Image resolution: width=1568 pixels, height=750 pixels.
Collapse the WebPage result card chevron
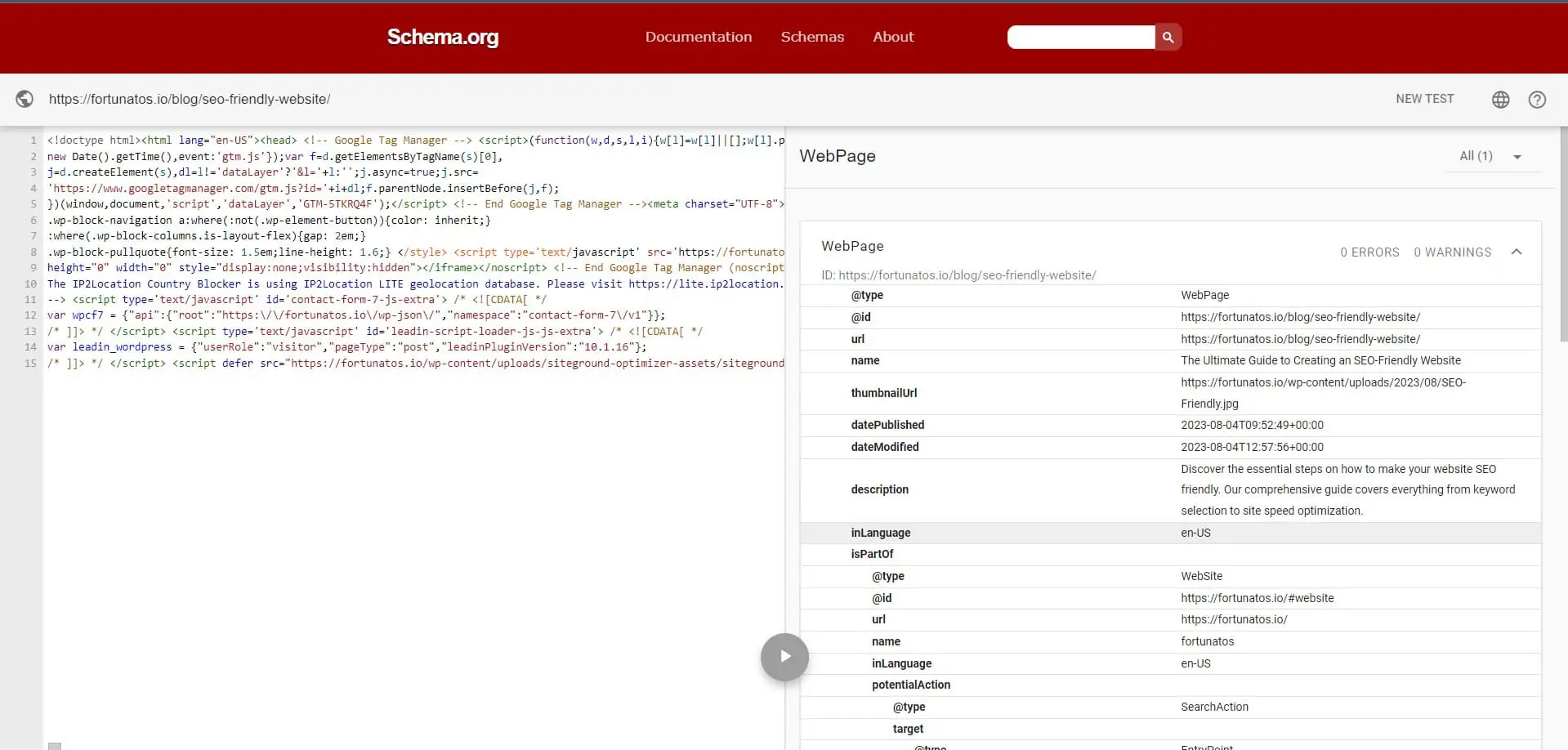click(1517, 252)
